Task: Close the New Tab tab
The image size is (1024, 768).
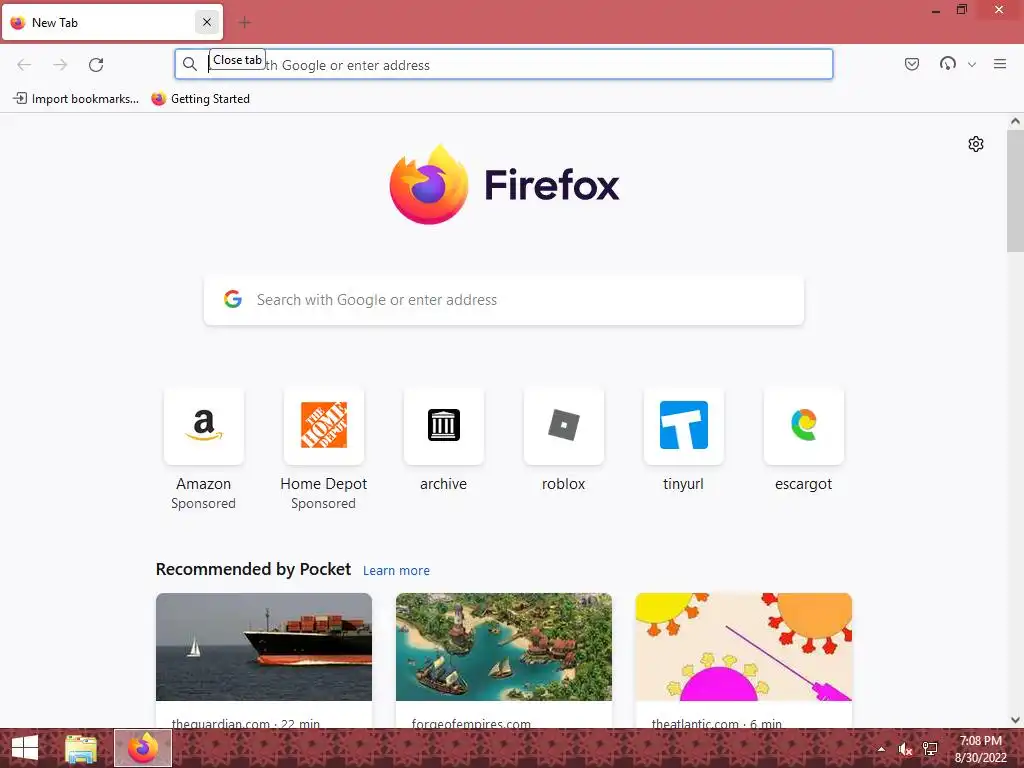Action: click(206, 22)
